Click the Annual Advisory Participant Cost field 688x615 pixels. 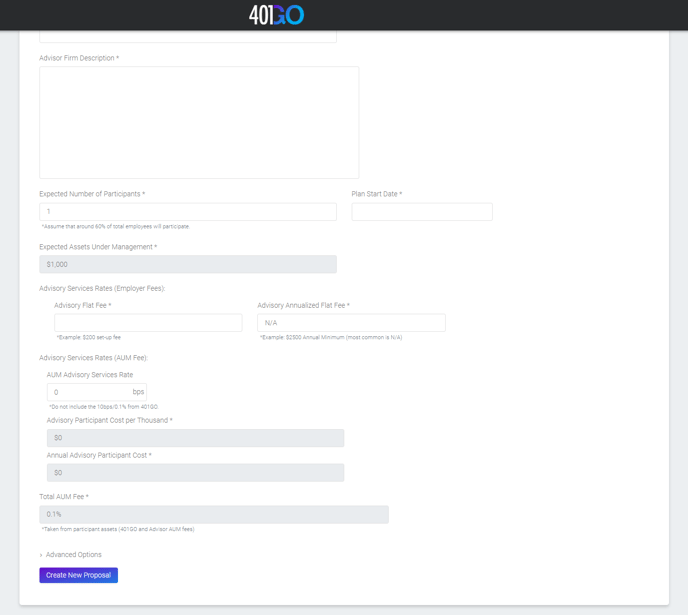coord(195,472)
